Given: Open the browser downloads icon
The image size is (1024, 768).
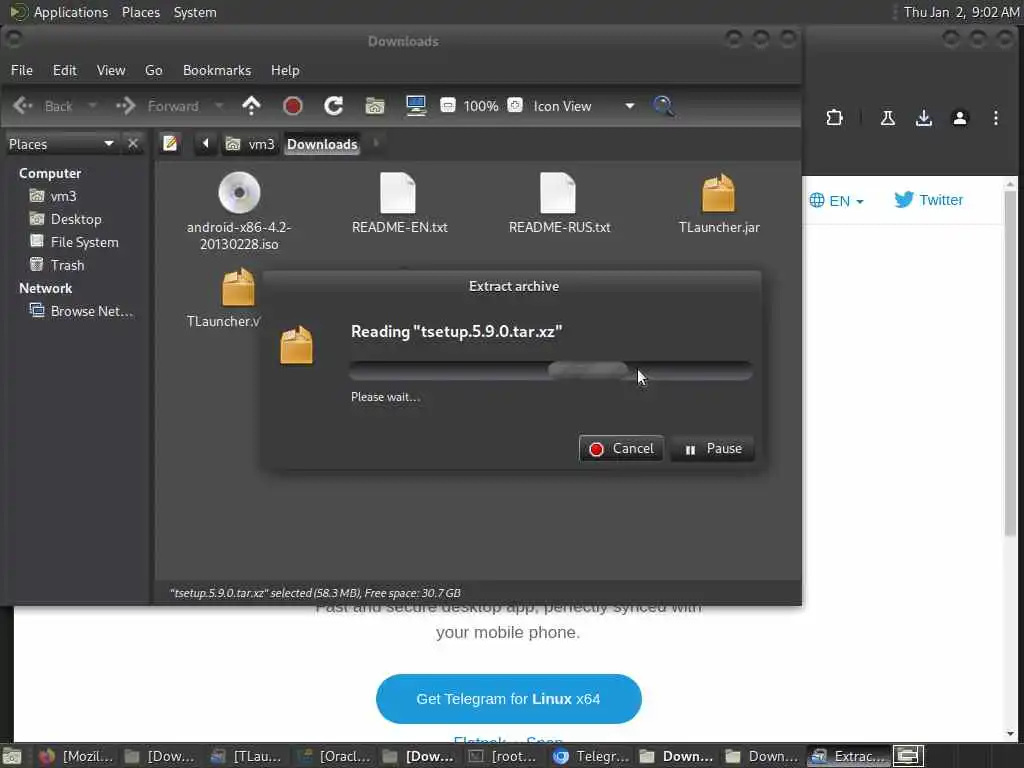Looking at the screenshot, I should (x=923, y=118).
